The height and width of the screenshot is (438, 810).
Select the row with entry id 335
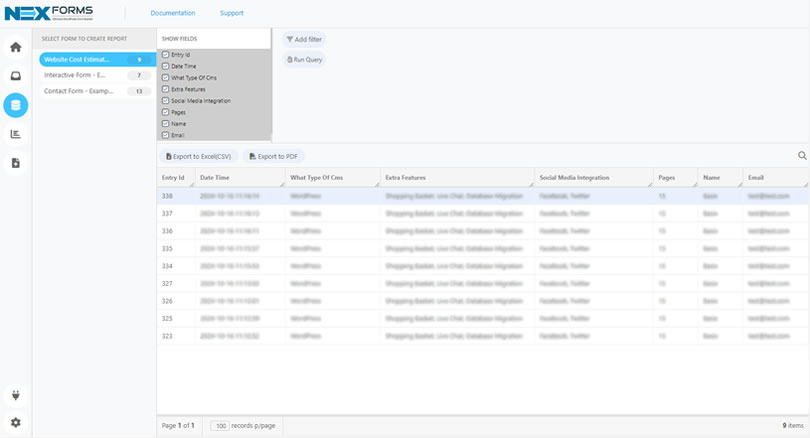(x=482, y=249)
